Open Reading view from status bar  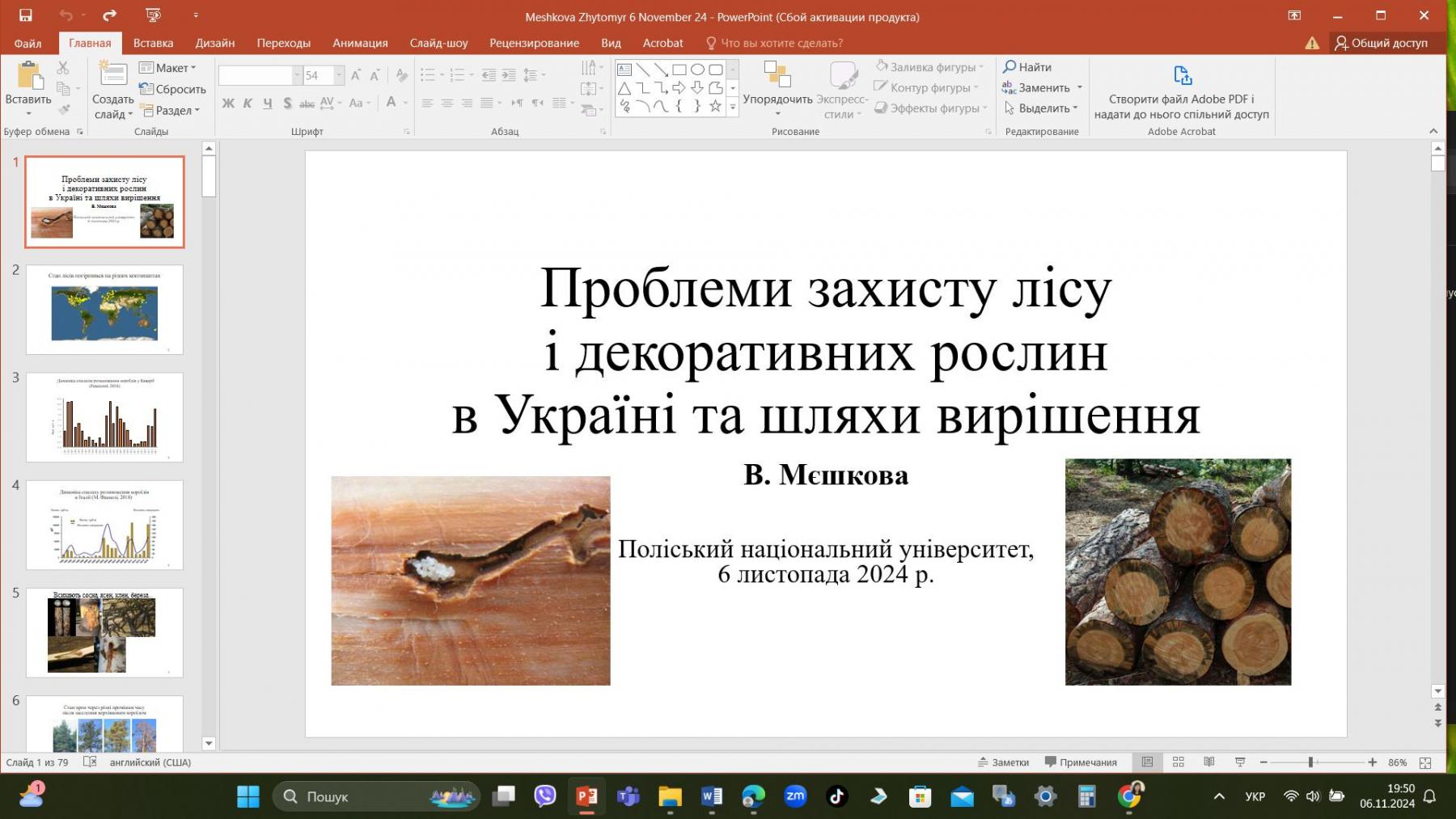1209,762
